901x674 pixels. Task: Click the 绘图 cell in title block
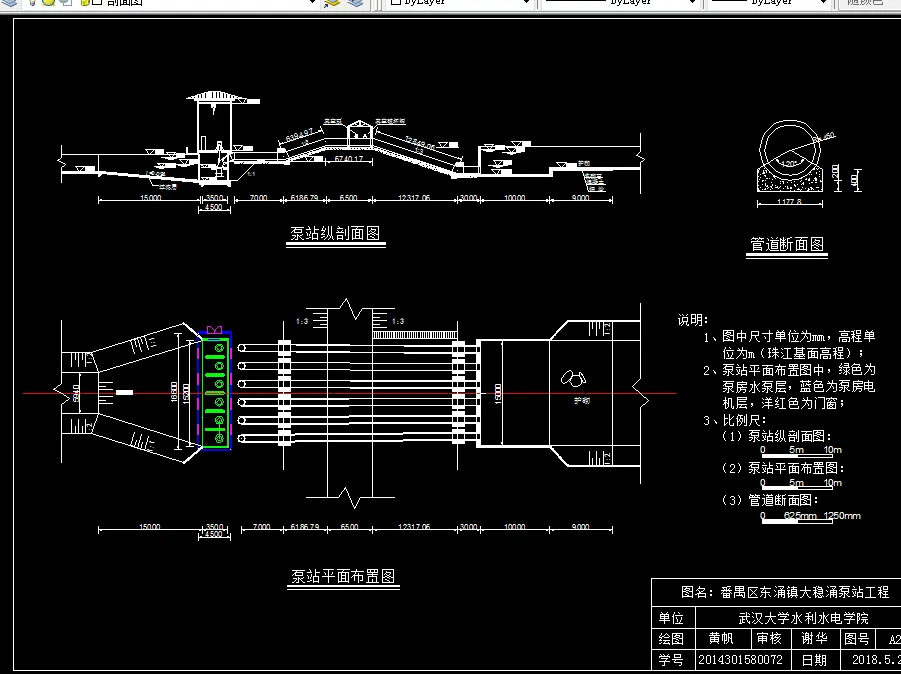coord(671,639)
